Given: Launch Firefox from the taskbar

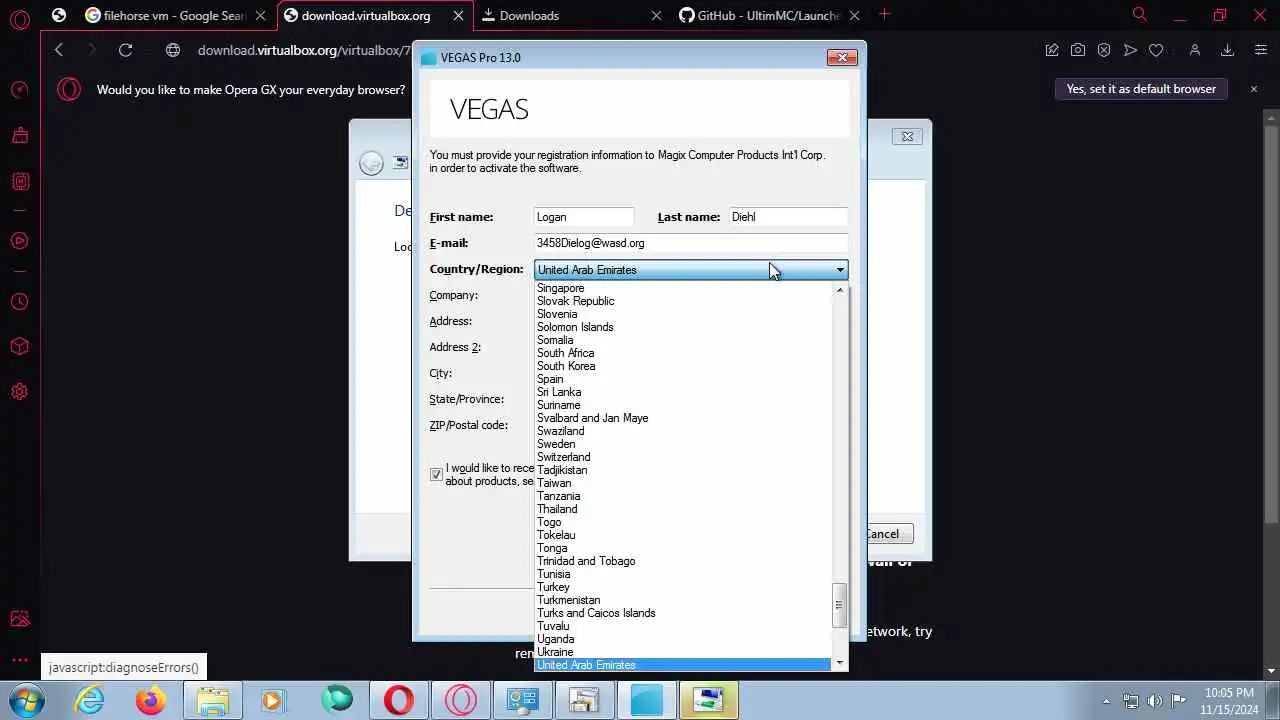Looking at the screenshot, I should point(152,700).
